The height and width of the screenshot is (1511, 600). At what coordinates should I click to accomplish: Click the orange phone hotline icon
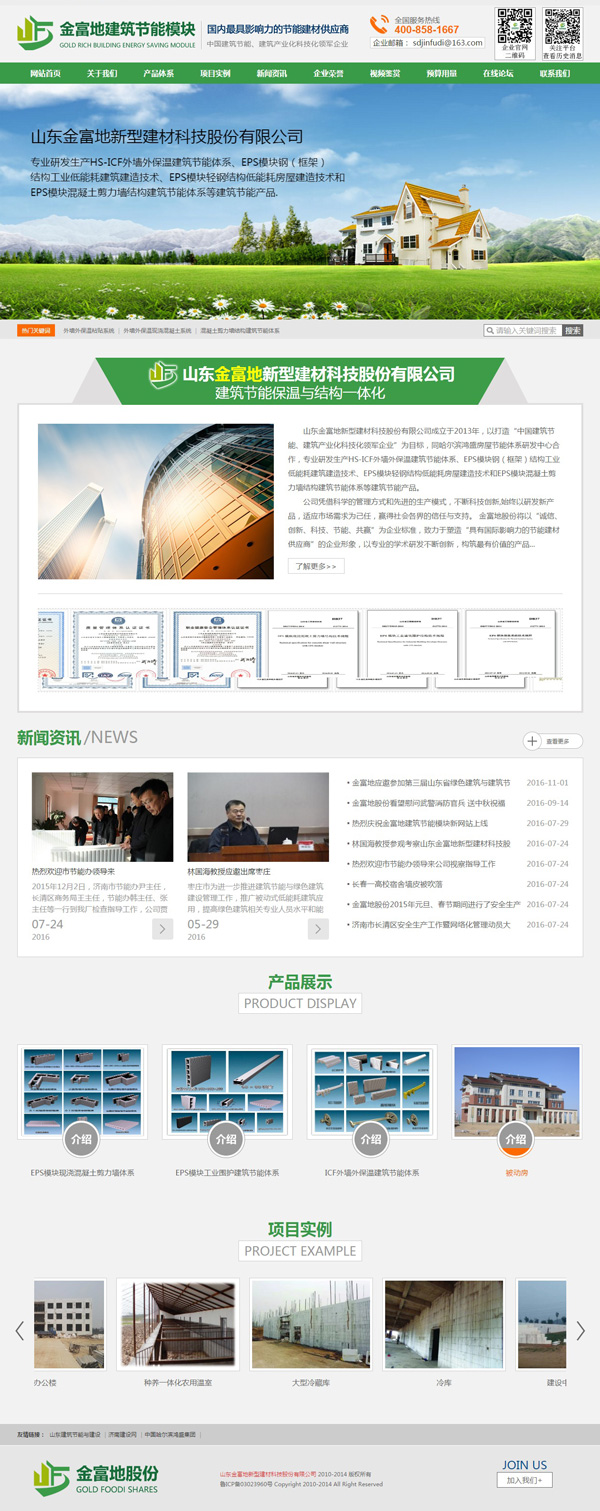coord(379,25)
